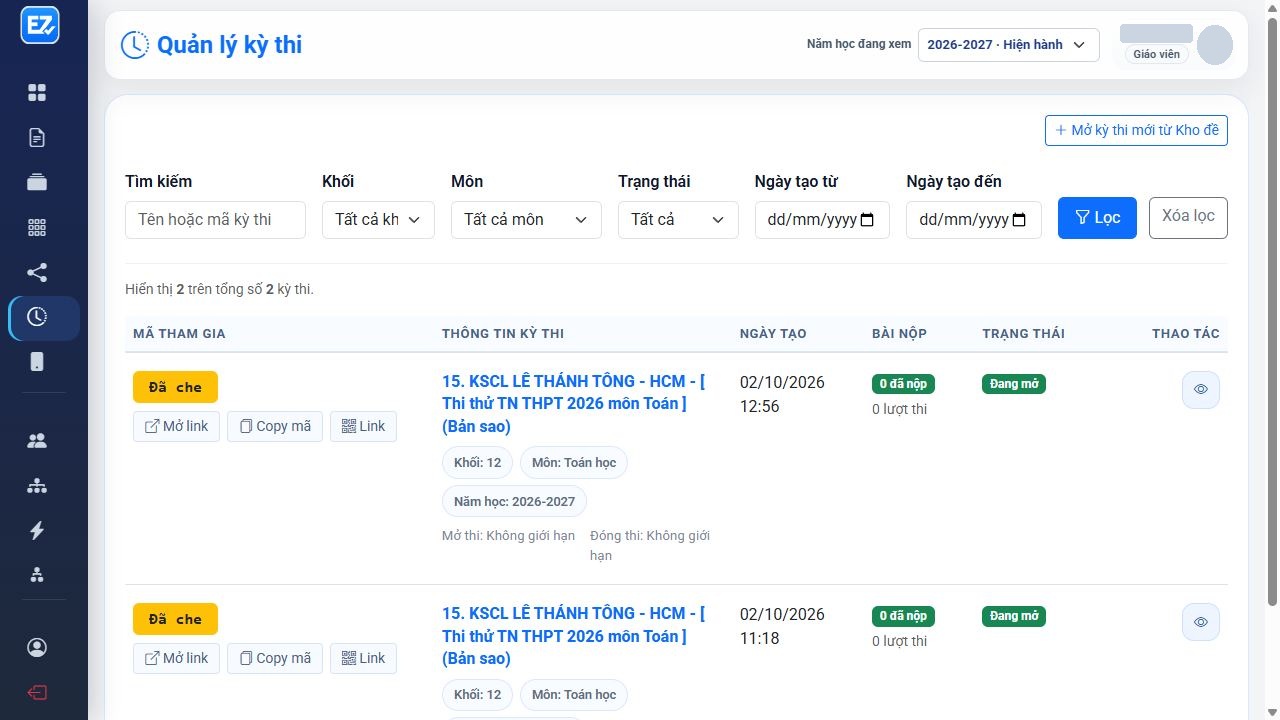Click the Ngày tạo từ date field
The height and width of the screenshot is (720, 1280).
[x=822, y=220]
